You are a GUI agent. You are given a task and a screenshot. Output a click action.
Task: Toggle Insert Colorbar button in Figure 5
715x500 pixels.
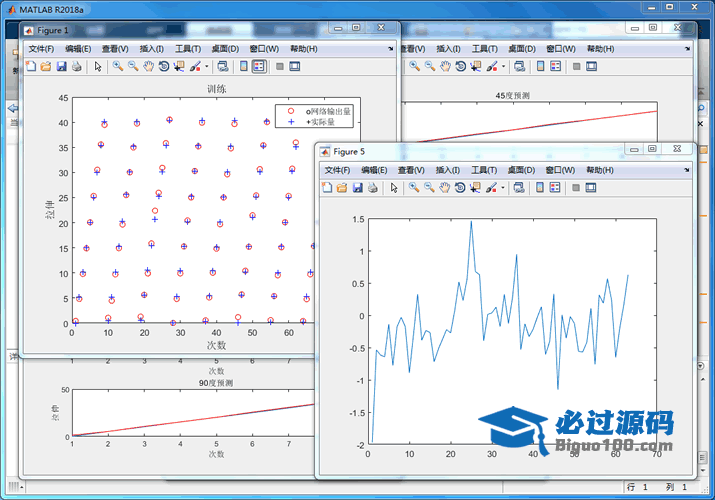540,188
